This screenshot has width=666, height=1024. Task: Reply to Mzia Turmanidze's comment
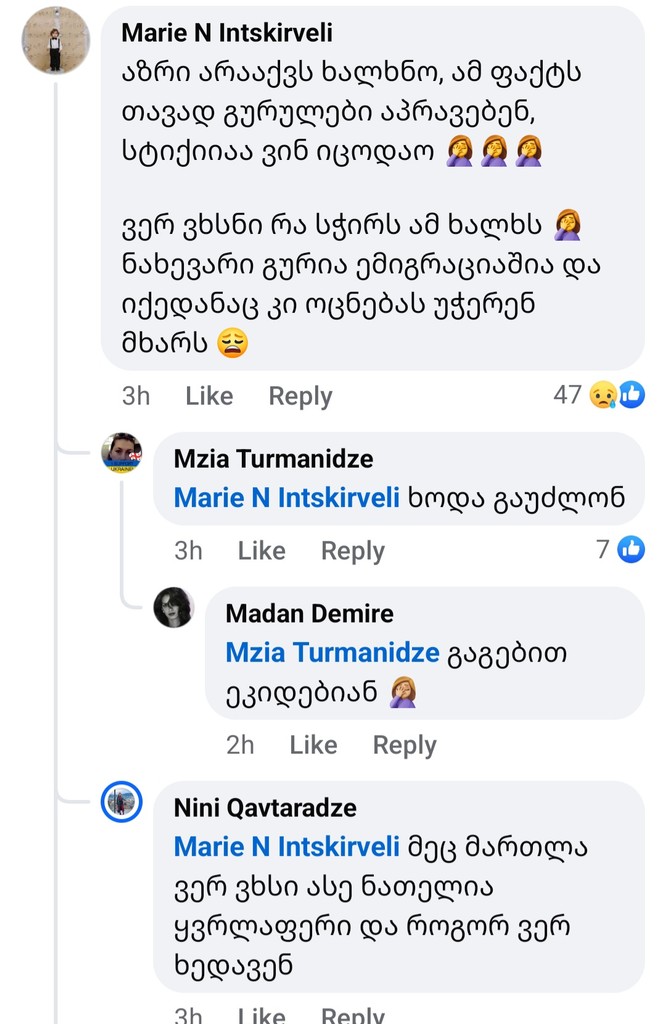[352, 551]
